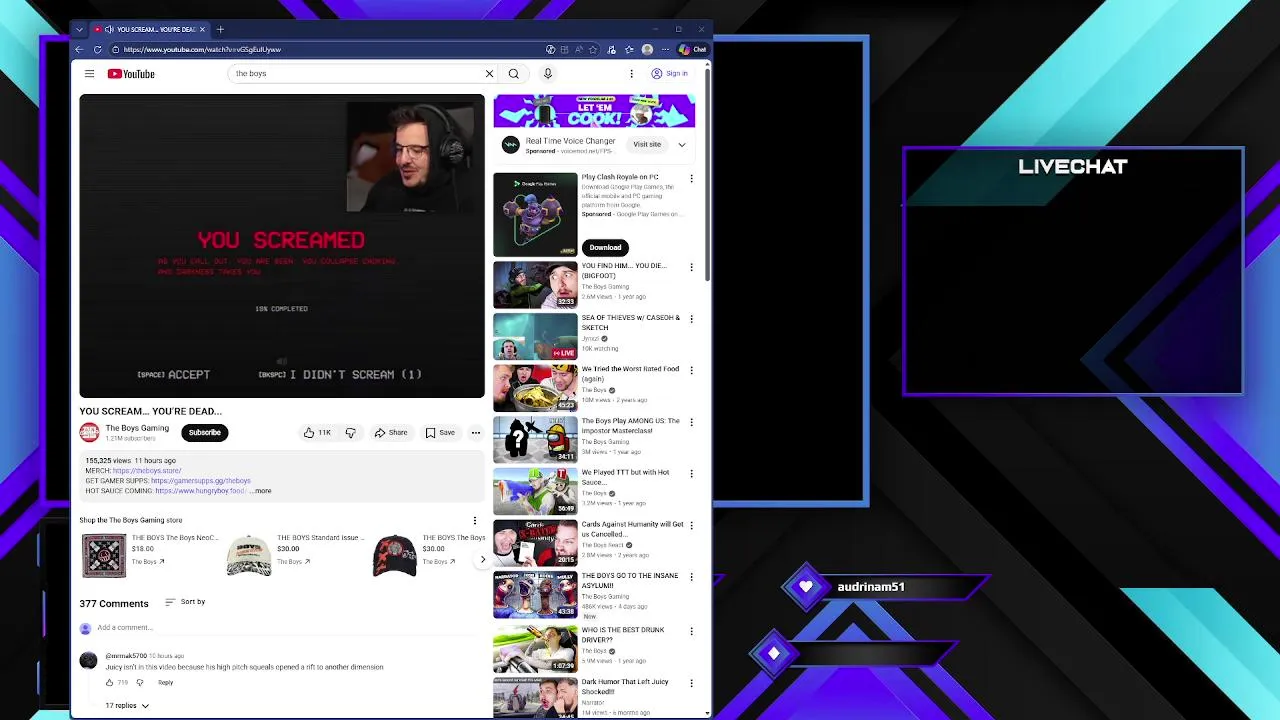Go to the YouTube home logo

(131, 73)
